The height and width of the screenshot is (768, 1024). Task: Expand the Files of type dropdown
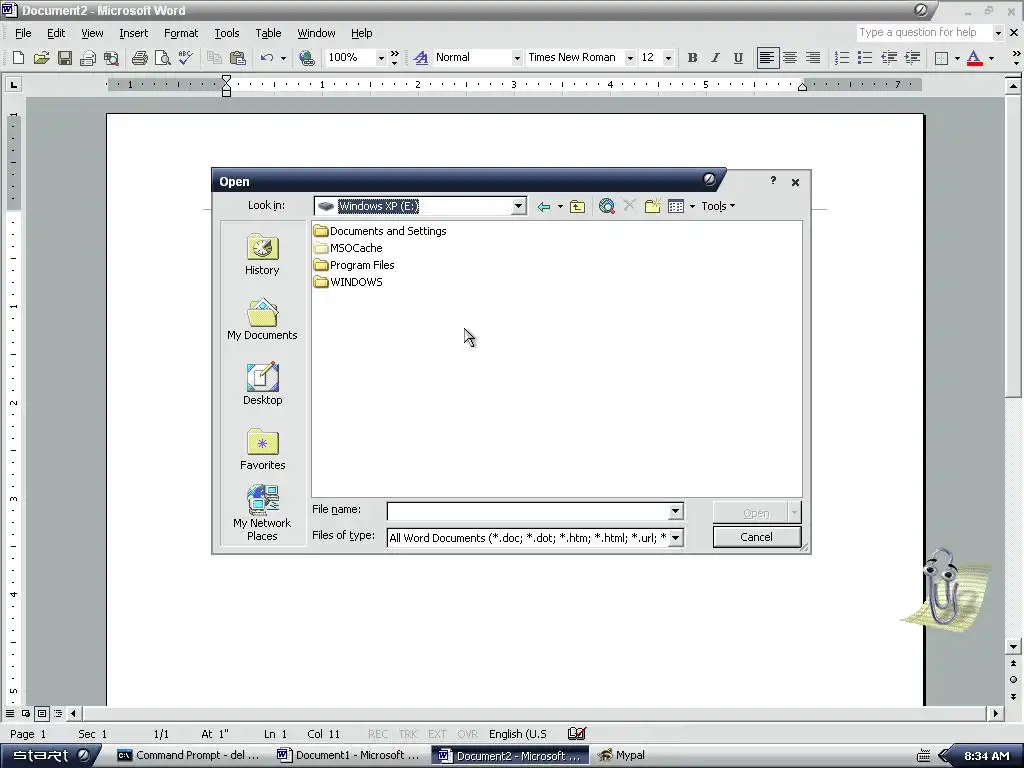click(675, 538)
